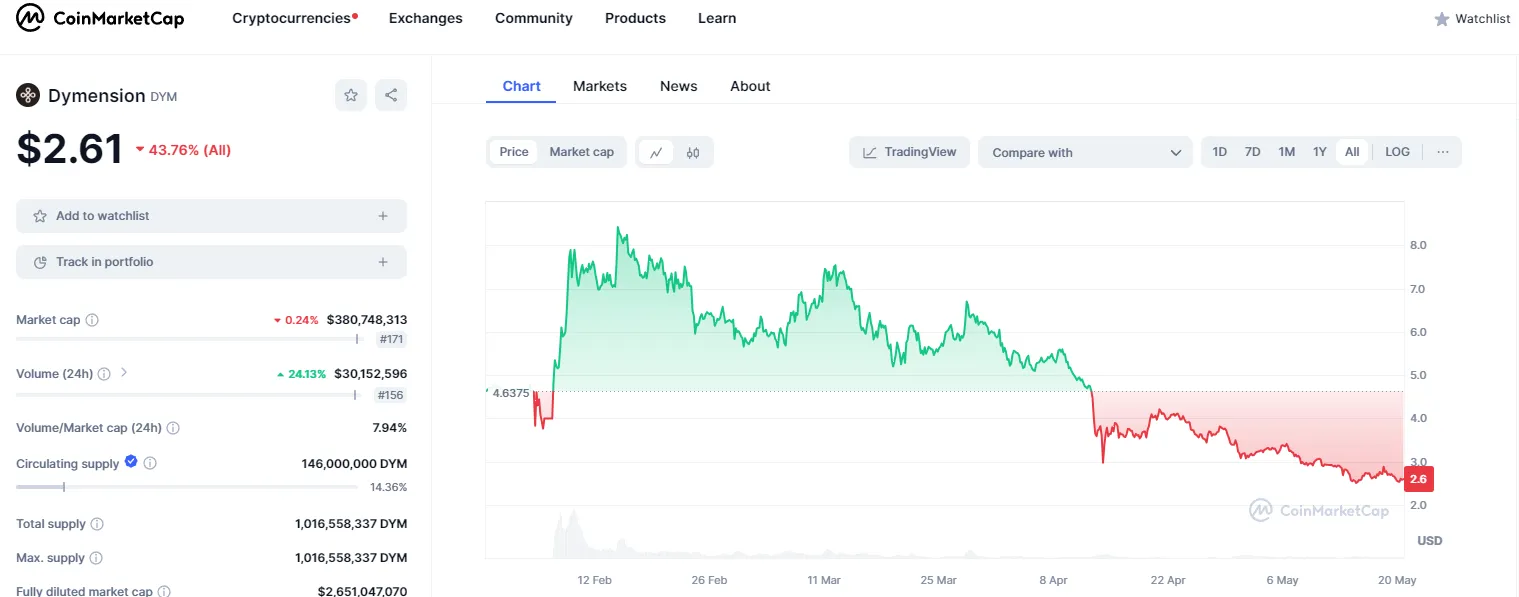Expand the Volume (24h) chevron
The image size is (1519, 597).
(x=124, y=373)
